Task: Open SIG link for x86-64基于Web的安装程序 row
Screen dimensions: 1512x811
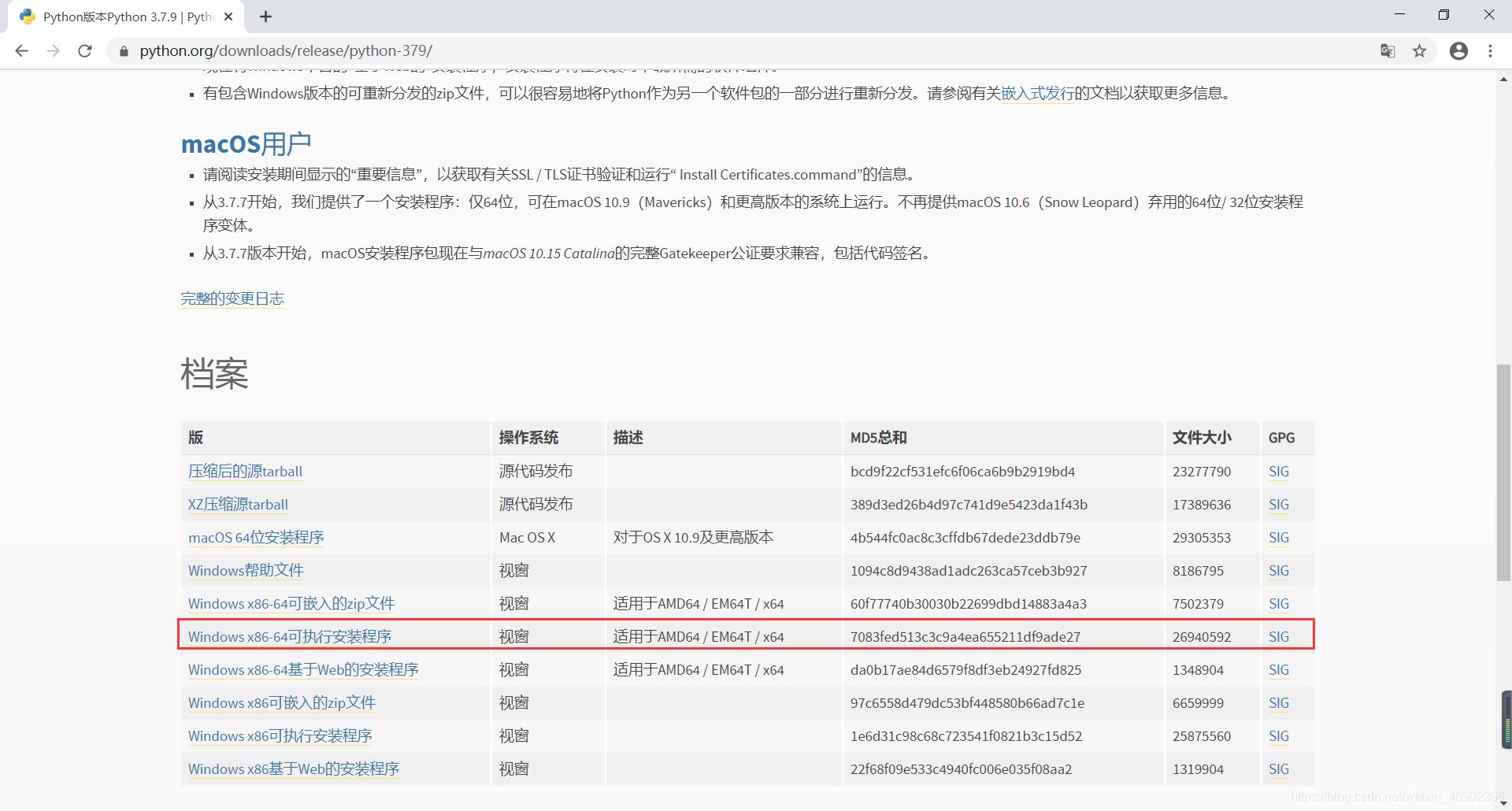Action: pyautogui.click(x=1279, y=670)
